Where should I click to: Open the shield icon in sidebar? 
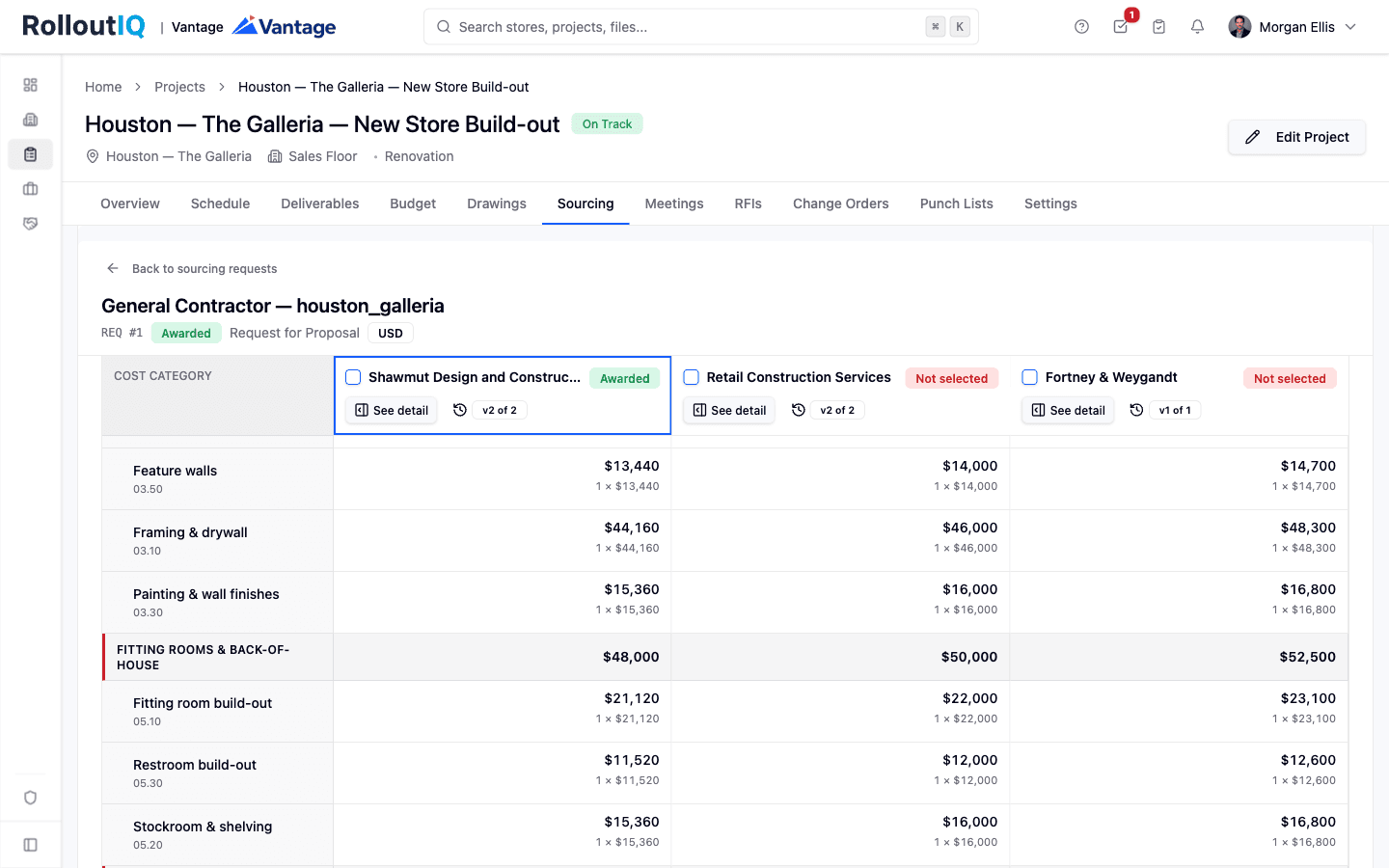click(x=30, y=798)
